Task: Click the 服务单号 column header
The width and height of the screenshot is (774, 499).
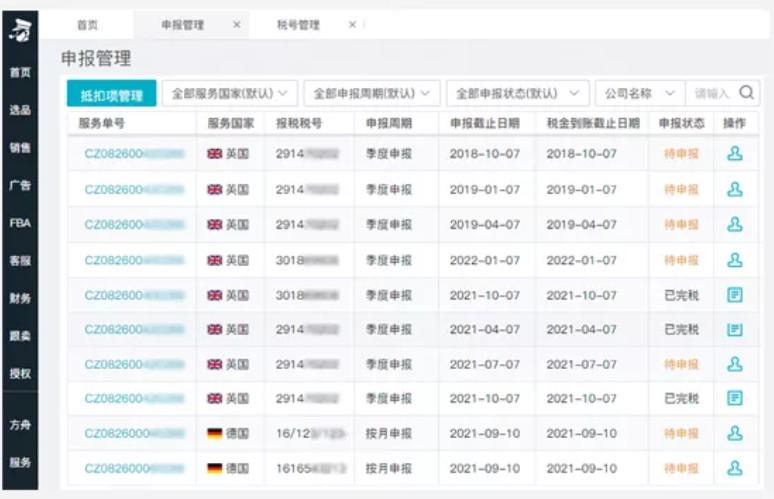Action: click(x=102, y=123)
